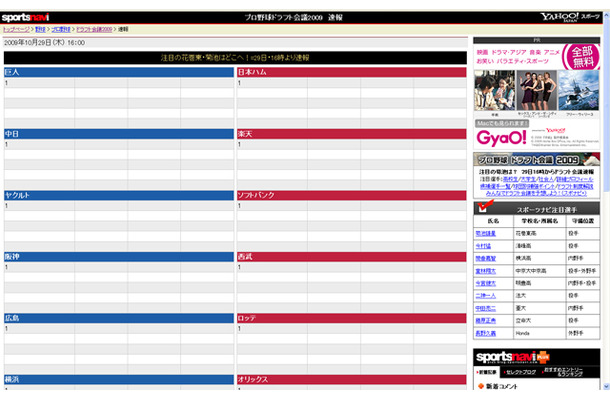Click the 日本ハム team header
The height and width of the screenshot is (400, 610).
352,72
